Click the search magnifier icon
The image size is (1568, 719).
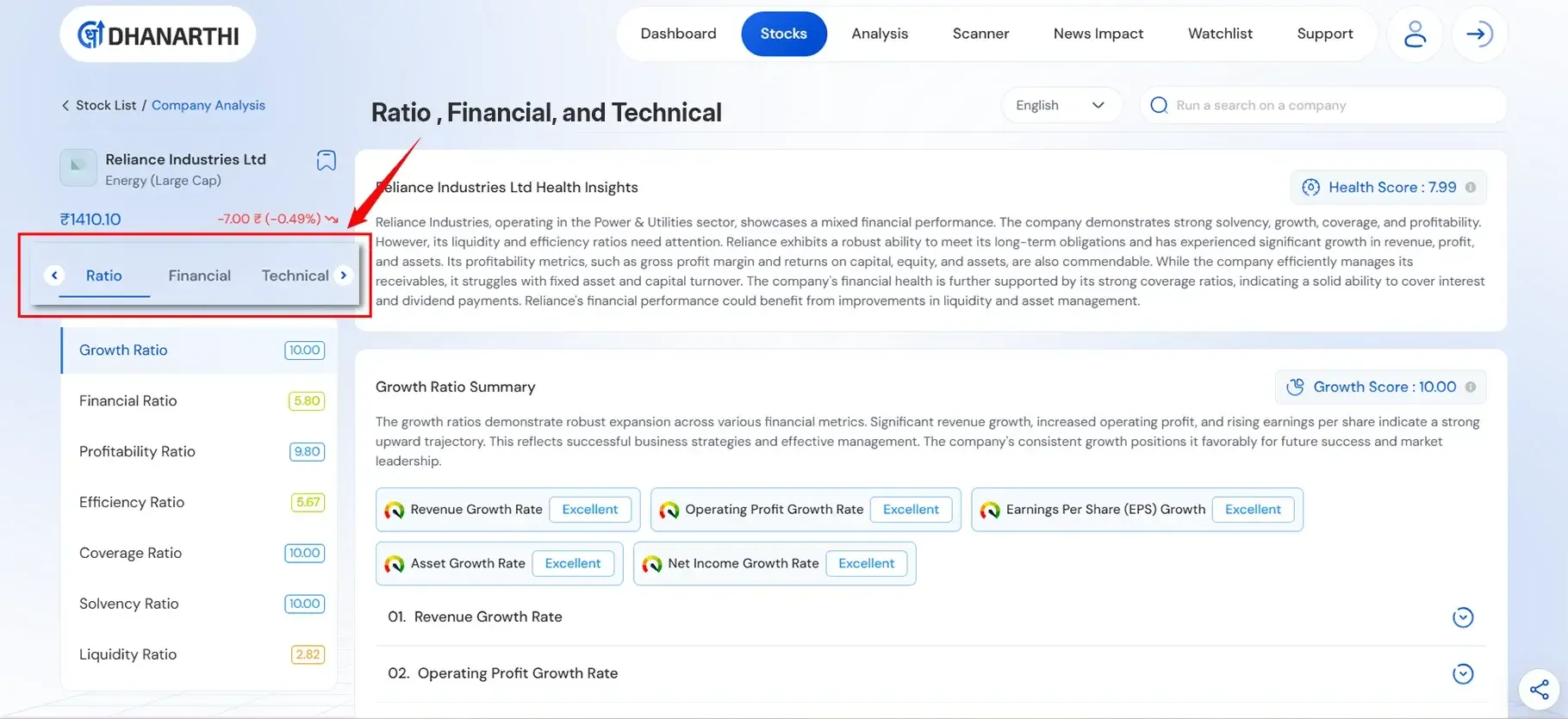click(1159, 105)
